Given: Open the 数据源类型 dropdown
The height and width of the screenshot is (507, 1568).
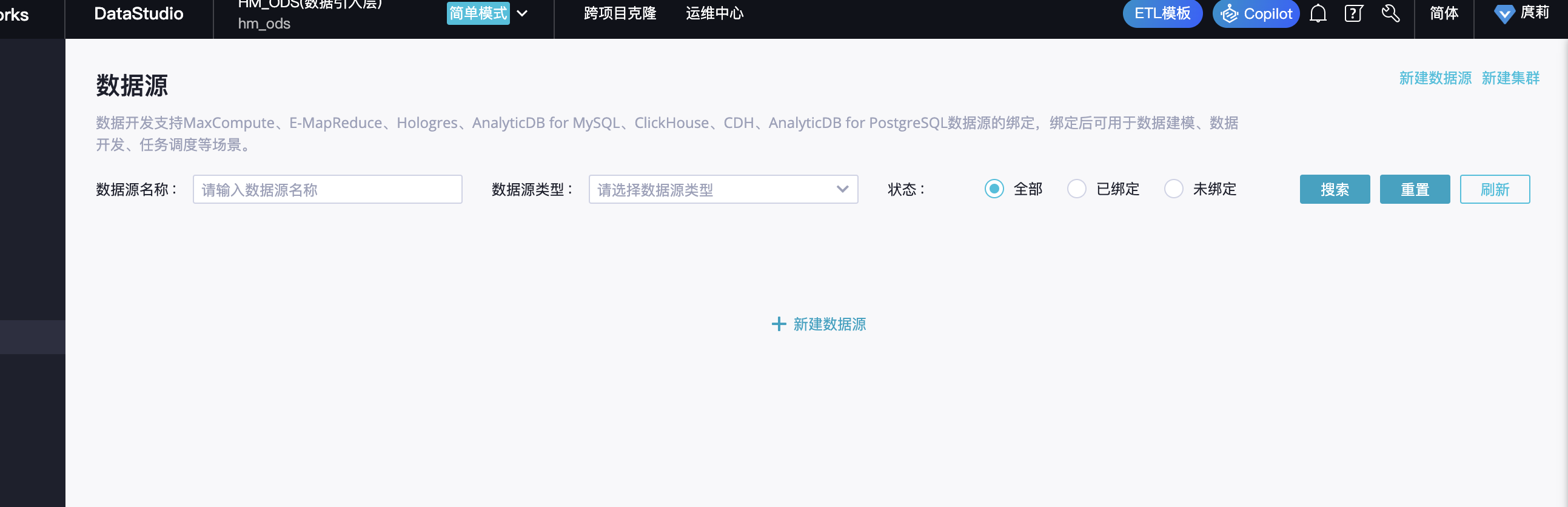Looking at the screenshot, I should tap(723, 189).
